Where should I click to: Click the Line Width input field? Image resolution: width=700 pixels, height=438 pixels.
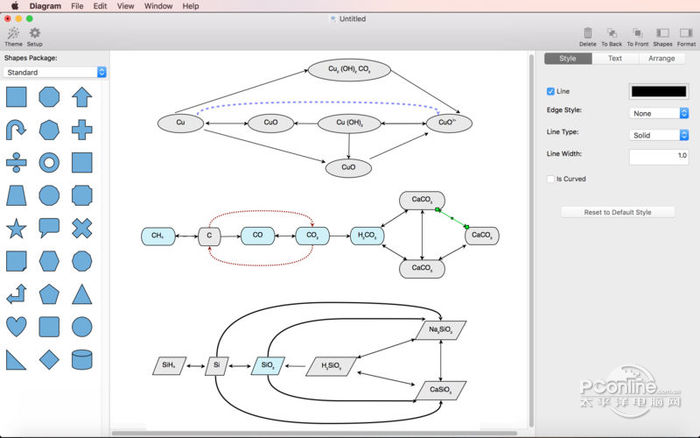659,156
